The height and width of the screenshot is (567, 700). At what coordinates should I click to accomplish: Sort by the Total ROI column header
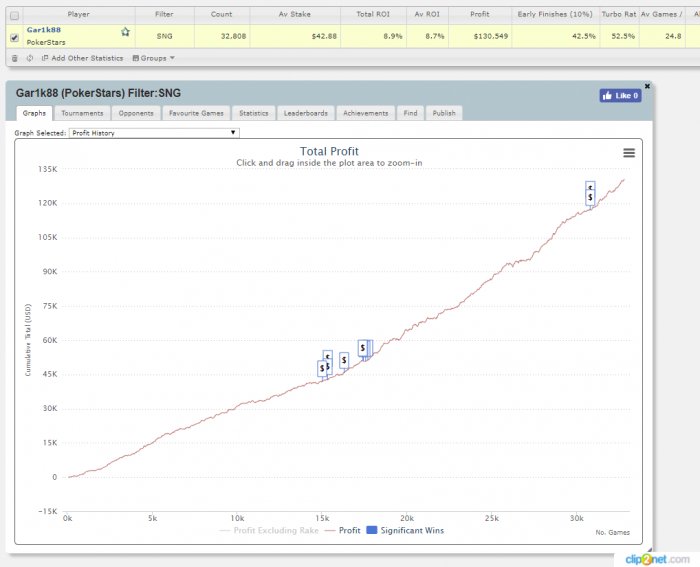[373, 14]
